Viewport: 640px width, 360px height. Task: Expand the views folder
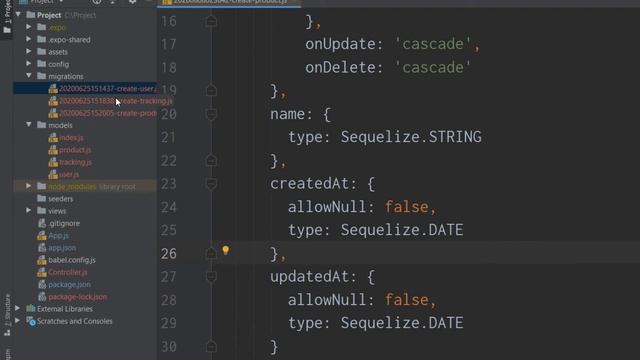[29, 211]
